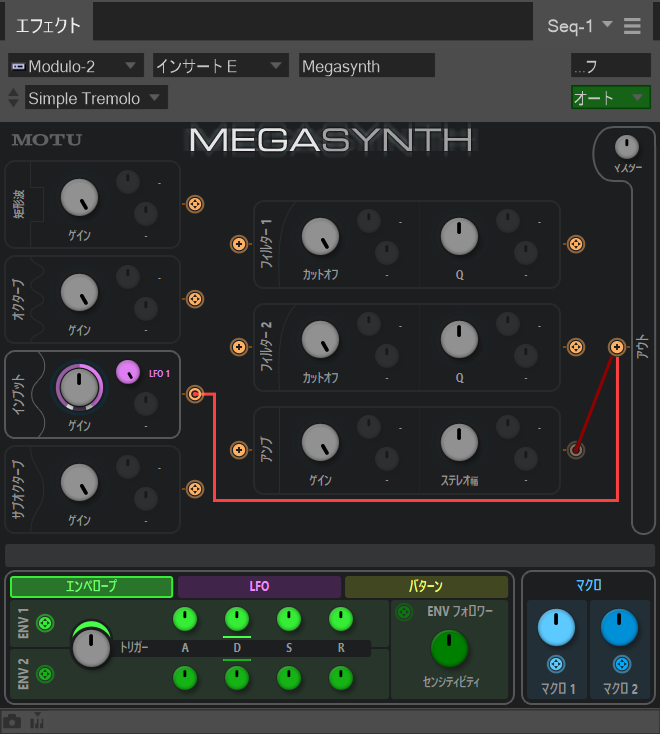Click the Macro 1 modulation source icon
Viewport: 660px width, 734px height.
(x=556, y=664)
